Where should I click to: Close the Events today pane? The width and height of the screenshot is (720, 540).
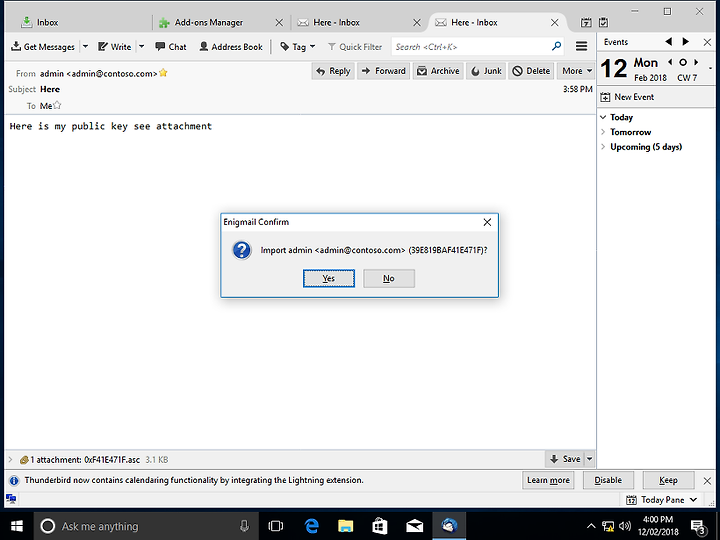tap(707, 42)
